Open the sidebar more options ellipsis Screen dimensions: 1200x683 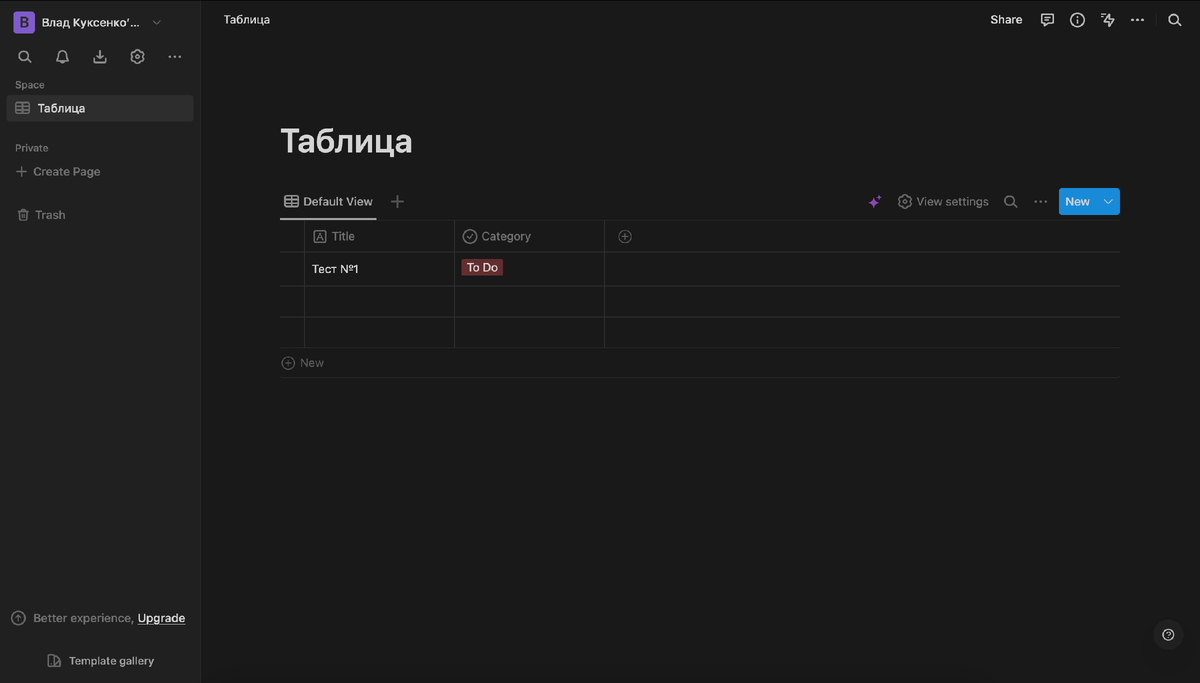175,57
